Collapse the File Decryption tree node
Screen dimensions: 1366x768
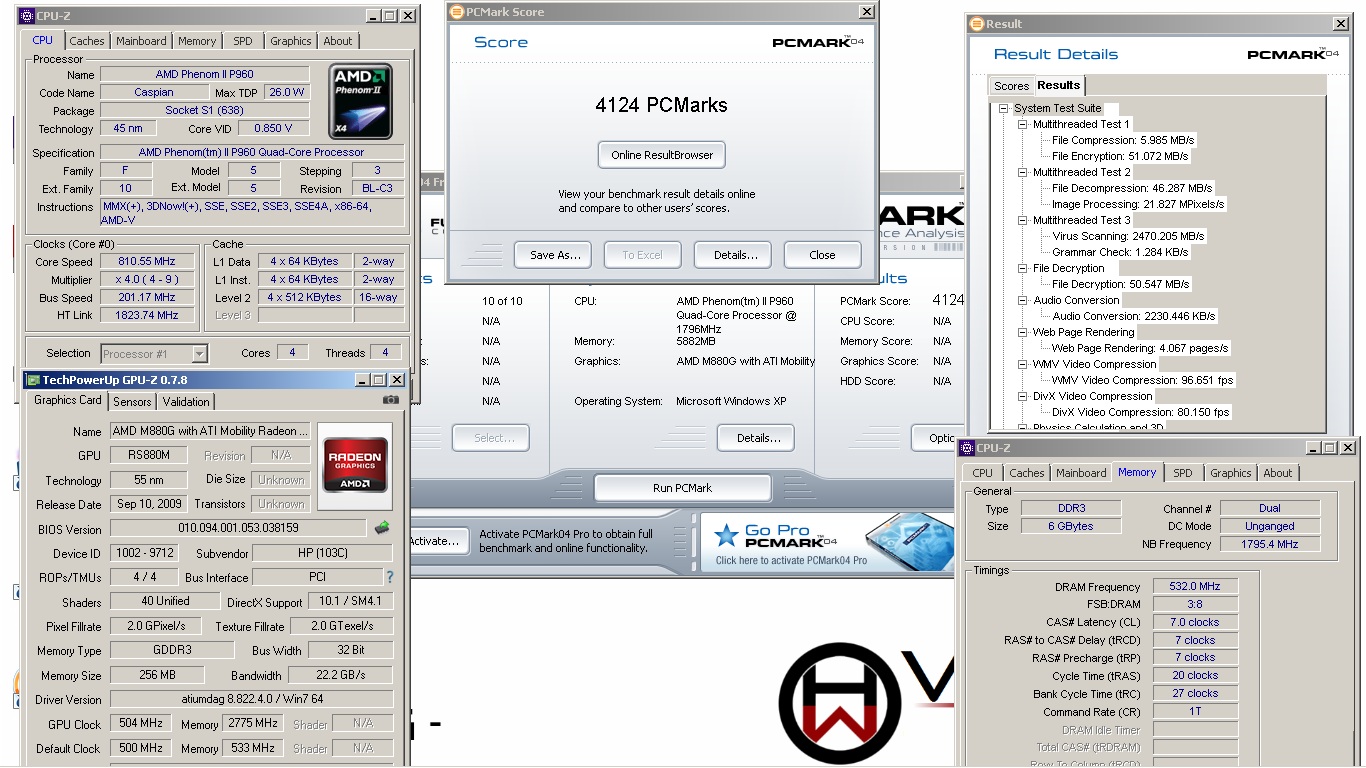point(1022,268)
